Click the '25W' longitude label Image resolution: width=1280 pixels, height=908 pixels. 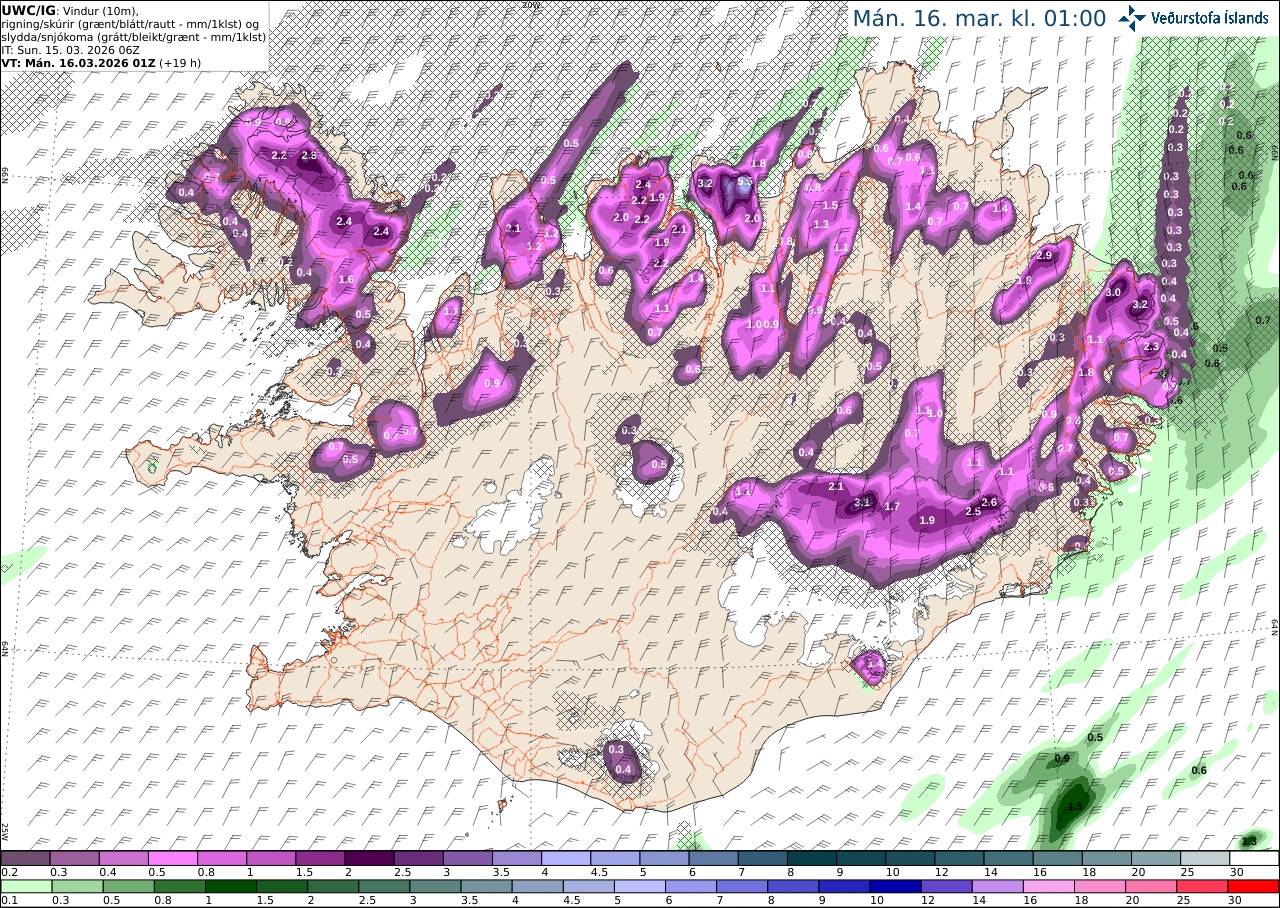(5, 831)
